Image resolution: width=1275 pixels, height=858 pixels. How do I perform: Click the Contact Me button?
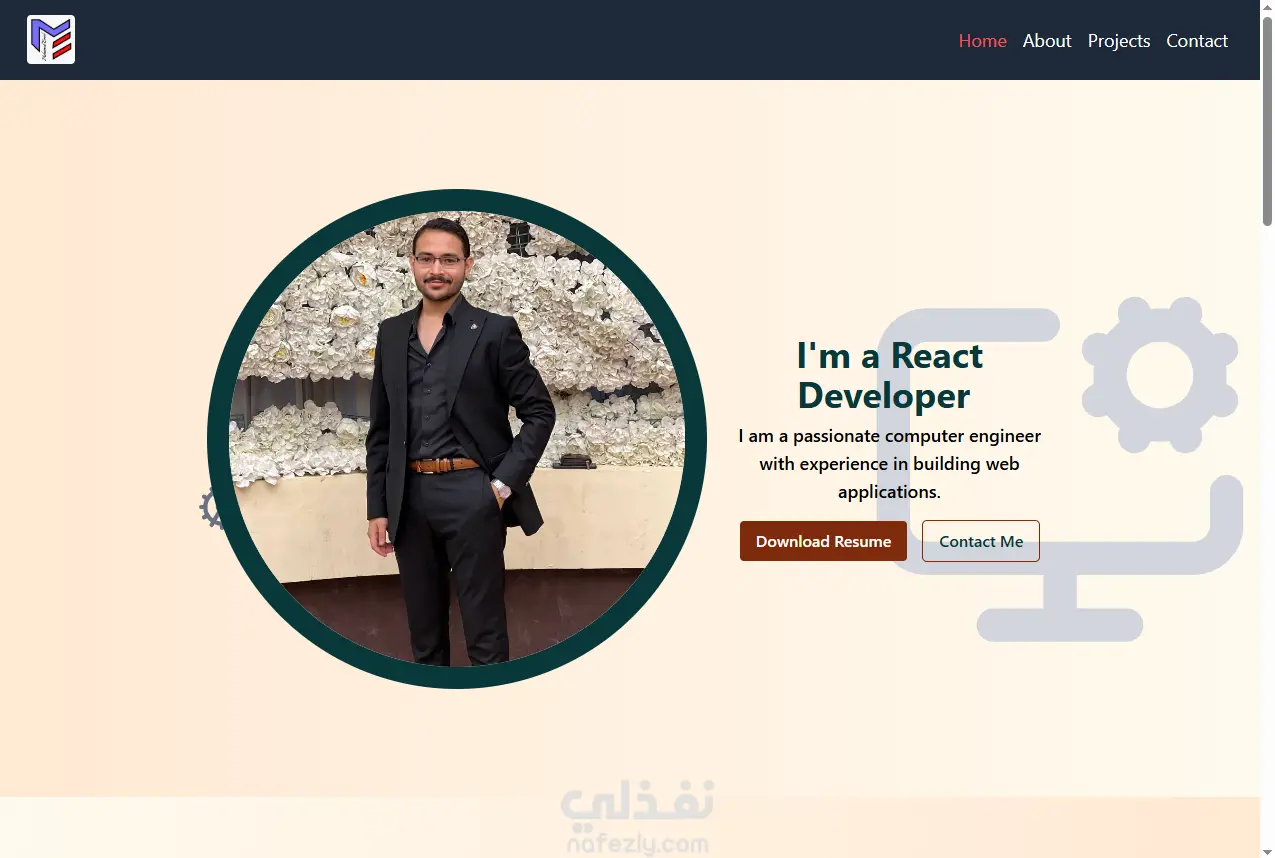(980, 541)
